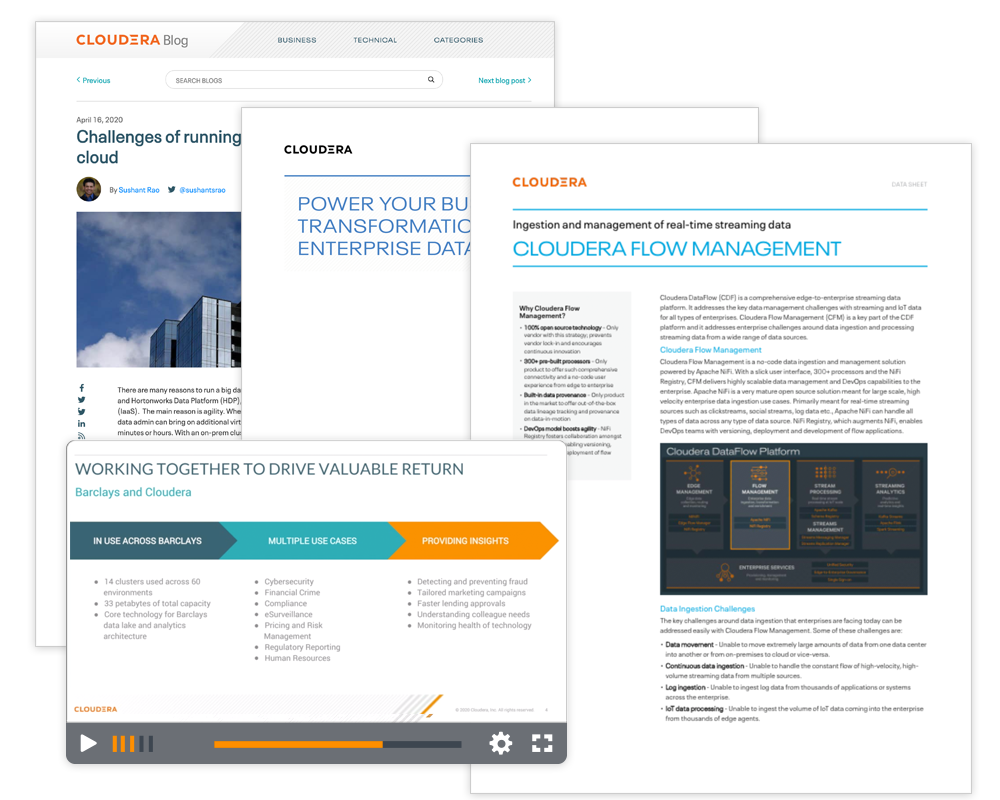The width and height of the screenshot is (1000, 800).
Task: Toggle fullscreen on the video player
Action: 542,743
